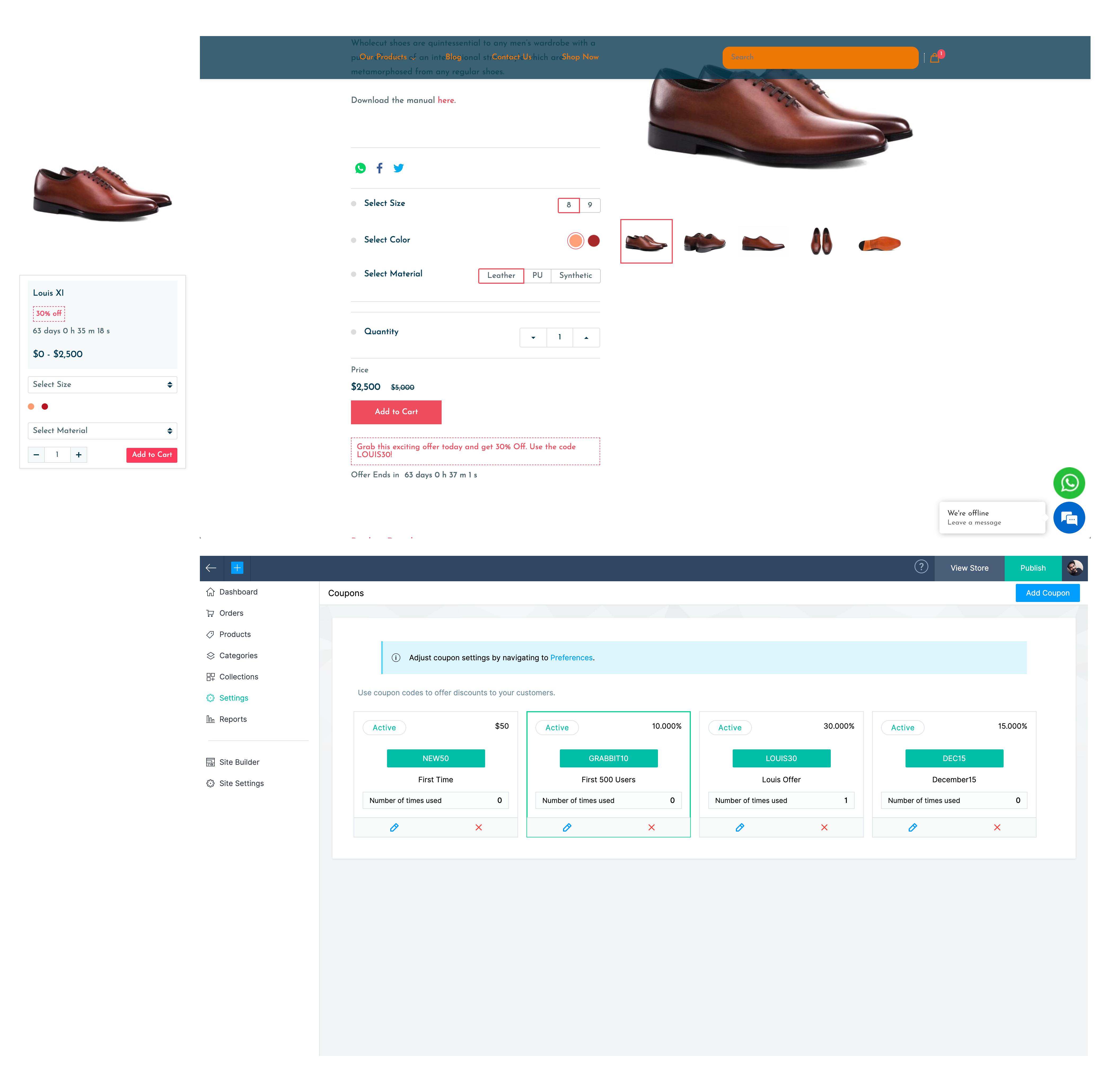Open the Select Size dropdown

pos(102,385)
